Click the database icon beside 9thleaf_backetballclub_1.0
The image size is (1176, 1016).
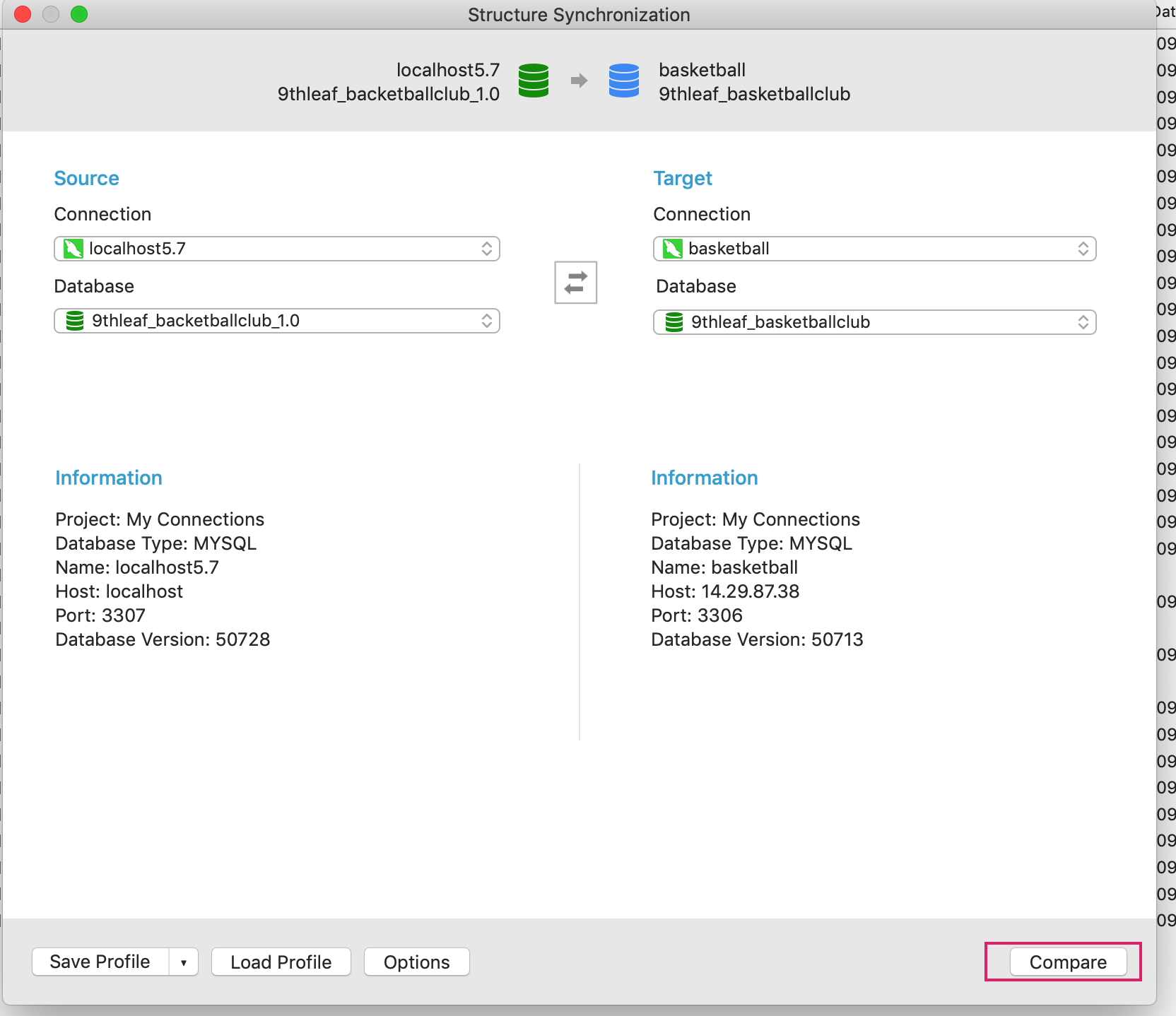tap(74, 321)
